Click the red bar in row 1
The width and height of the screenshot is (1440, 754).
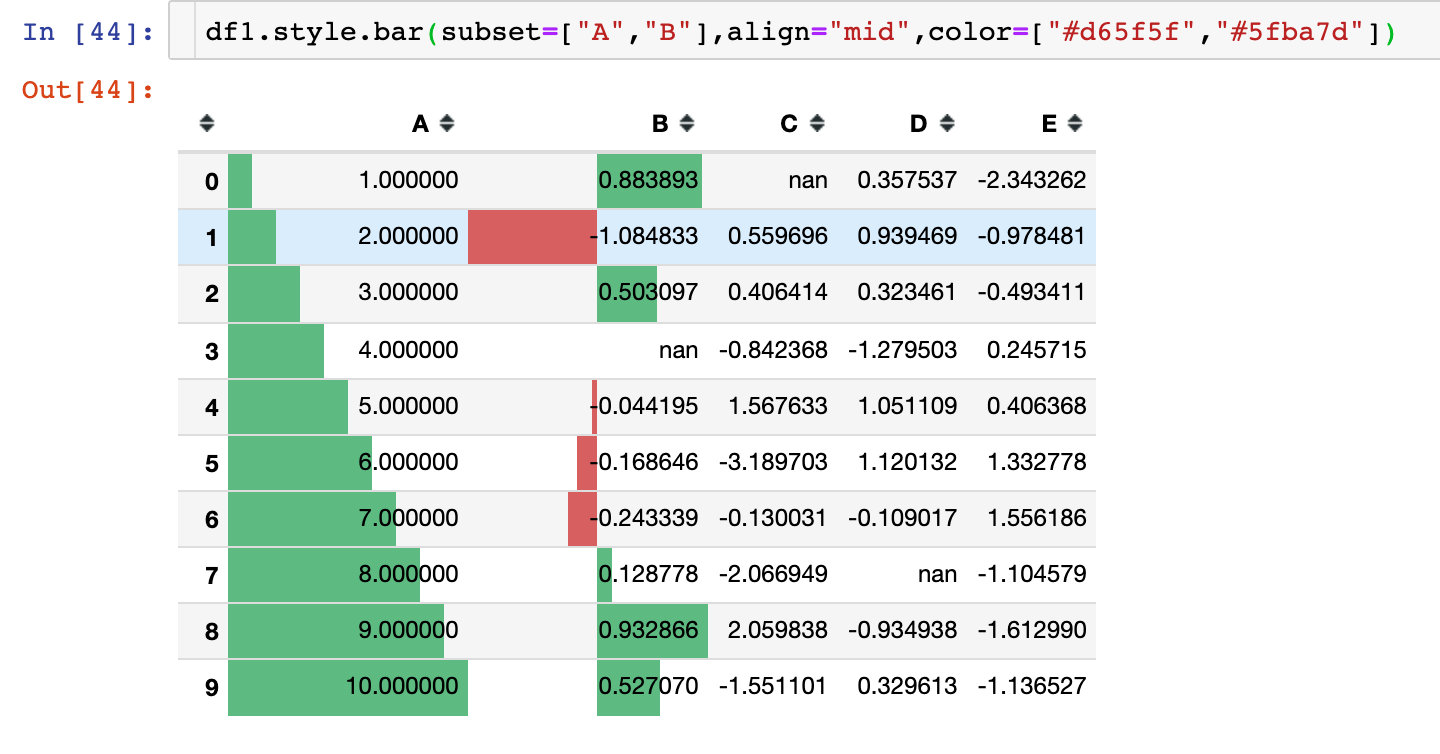tap(532, 237)
